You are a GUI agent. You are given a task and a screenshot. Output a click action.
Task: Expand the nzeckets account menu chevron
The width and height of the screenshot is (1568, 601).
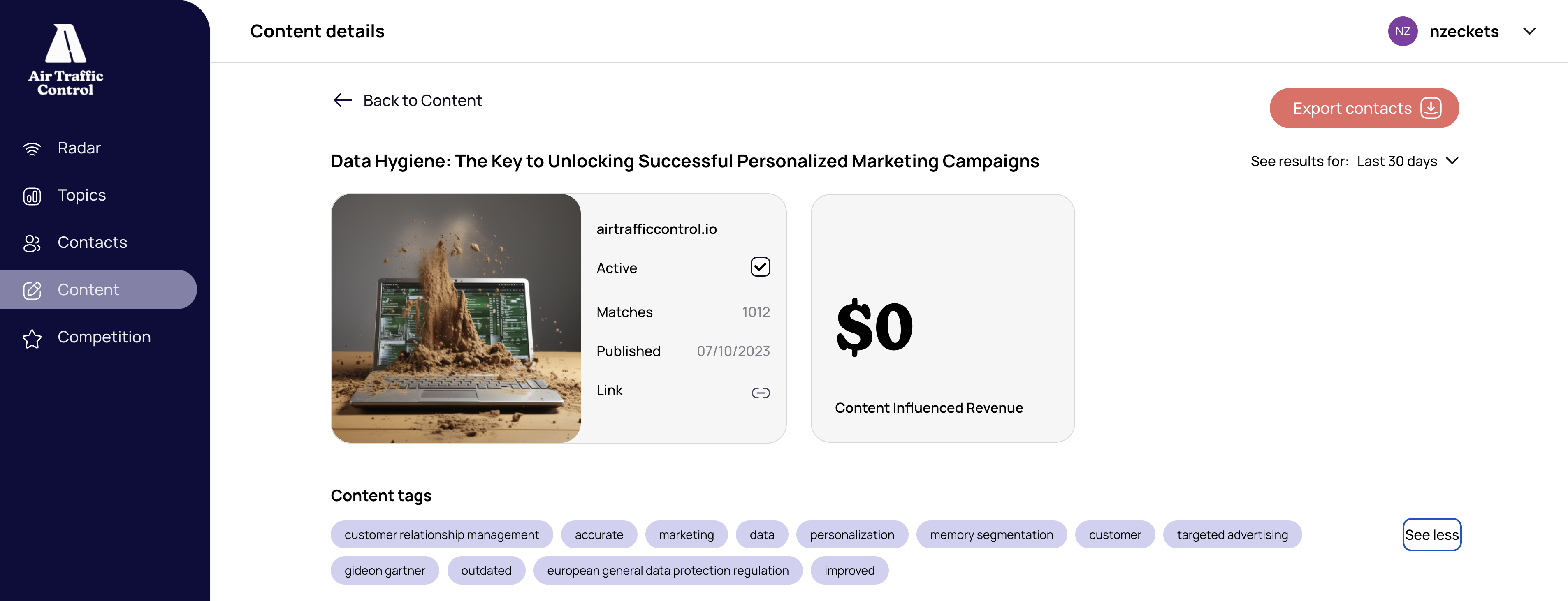click(1529, 32)
